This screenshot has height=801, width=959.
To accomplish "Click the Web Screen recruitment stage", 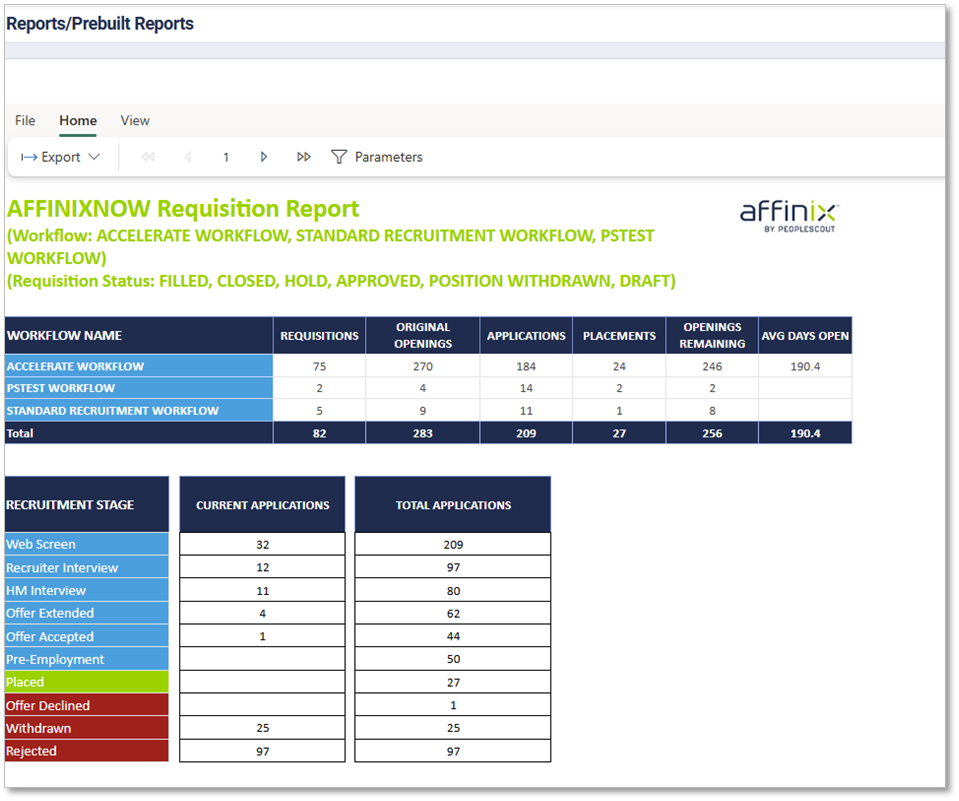I will [41, 544].
